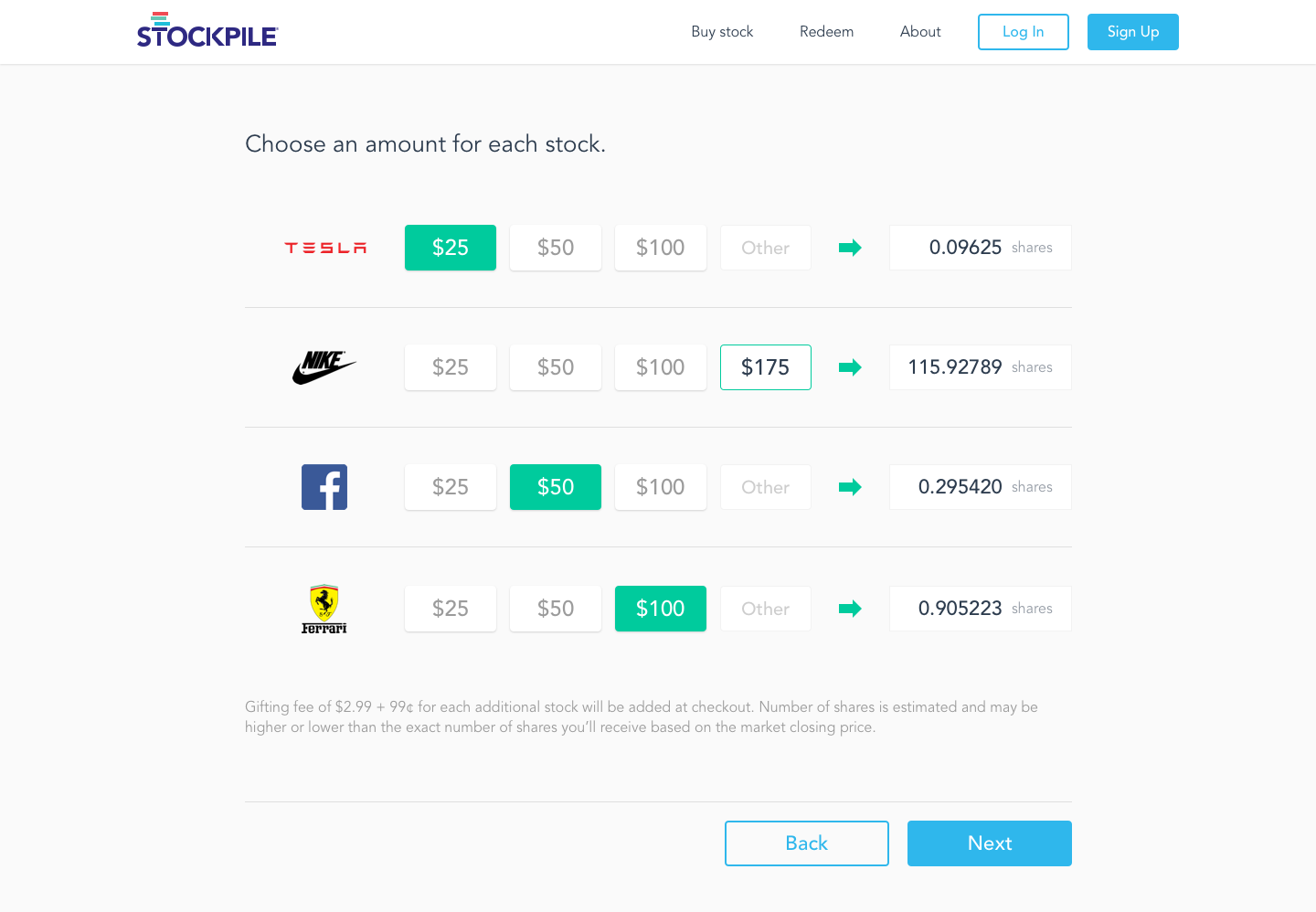This screenshot has height=912, width=1316.
Task: Select $50 amount for Tesla
Action: pos(556,248)
